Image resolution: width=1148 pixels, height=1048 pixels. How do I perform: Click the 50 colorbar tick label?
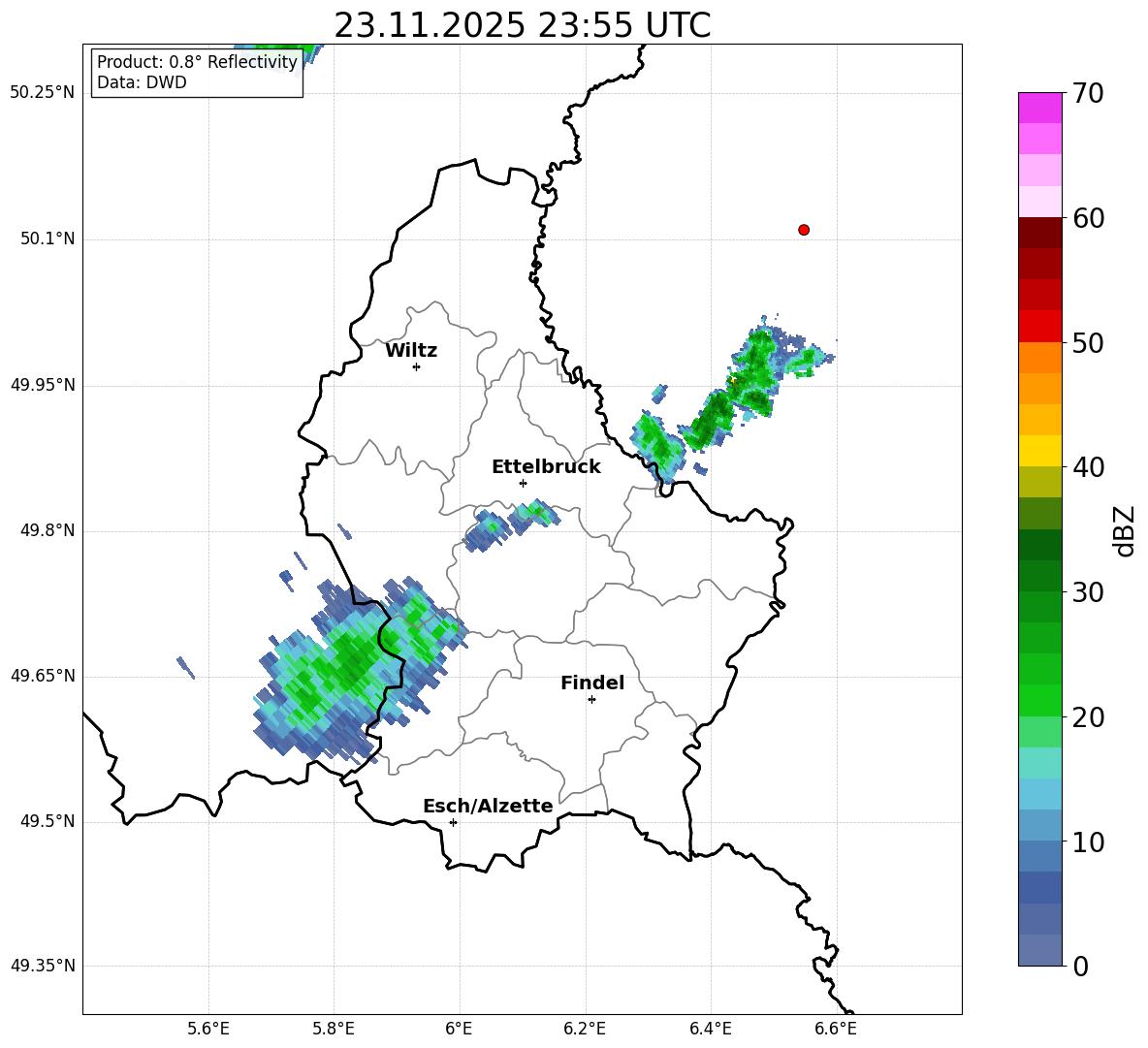click(x=1089, y=342)
